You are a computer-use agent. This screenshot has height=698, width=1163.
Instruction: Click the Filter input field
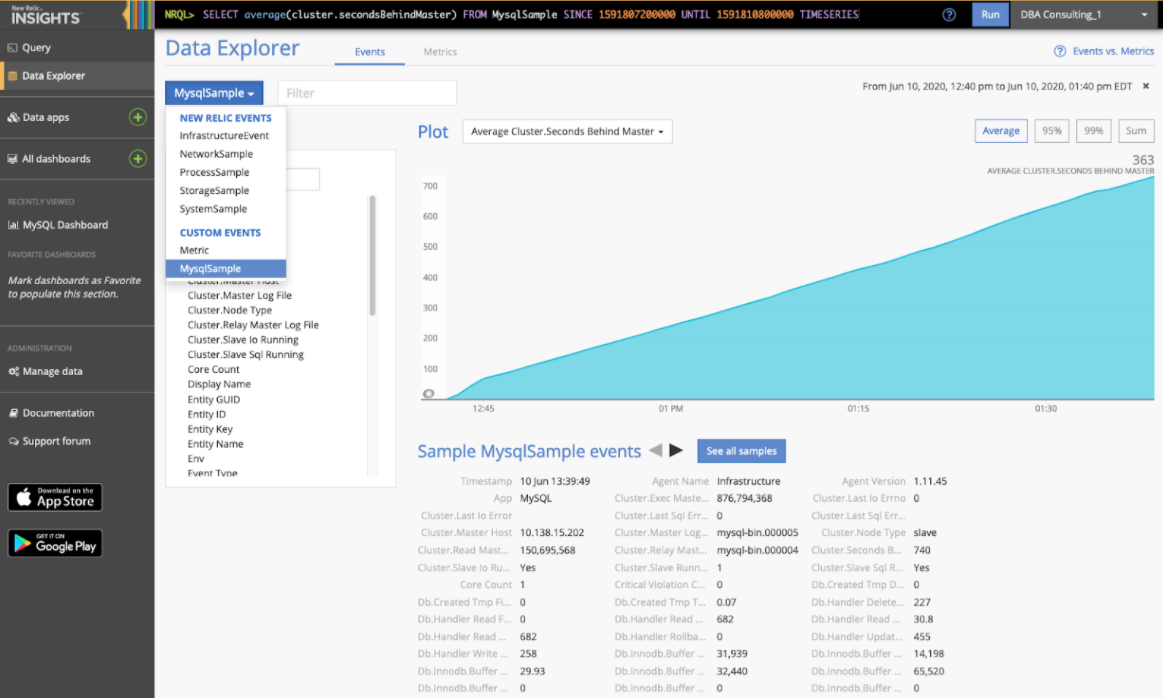click(367, 93)
